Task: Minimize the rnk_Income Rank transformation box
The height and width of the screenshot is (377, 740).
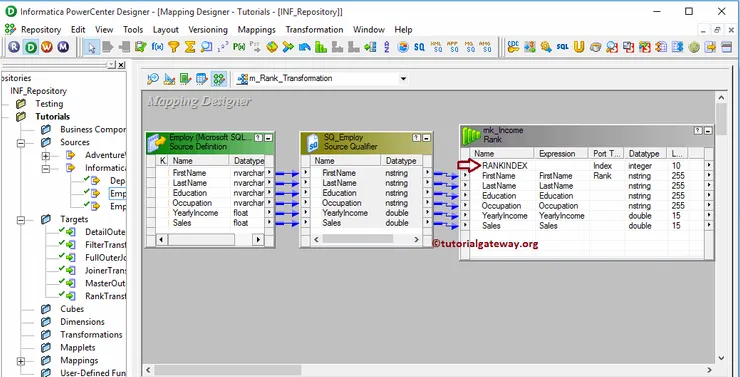Action: [708, 131]
